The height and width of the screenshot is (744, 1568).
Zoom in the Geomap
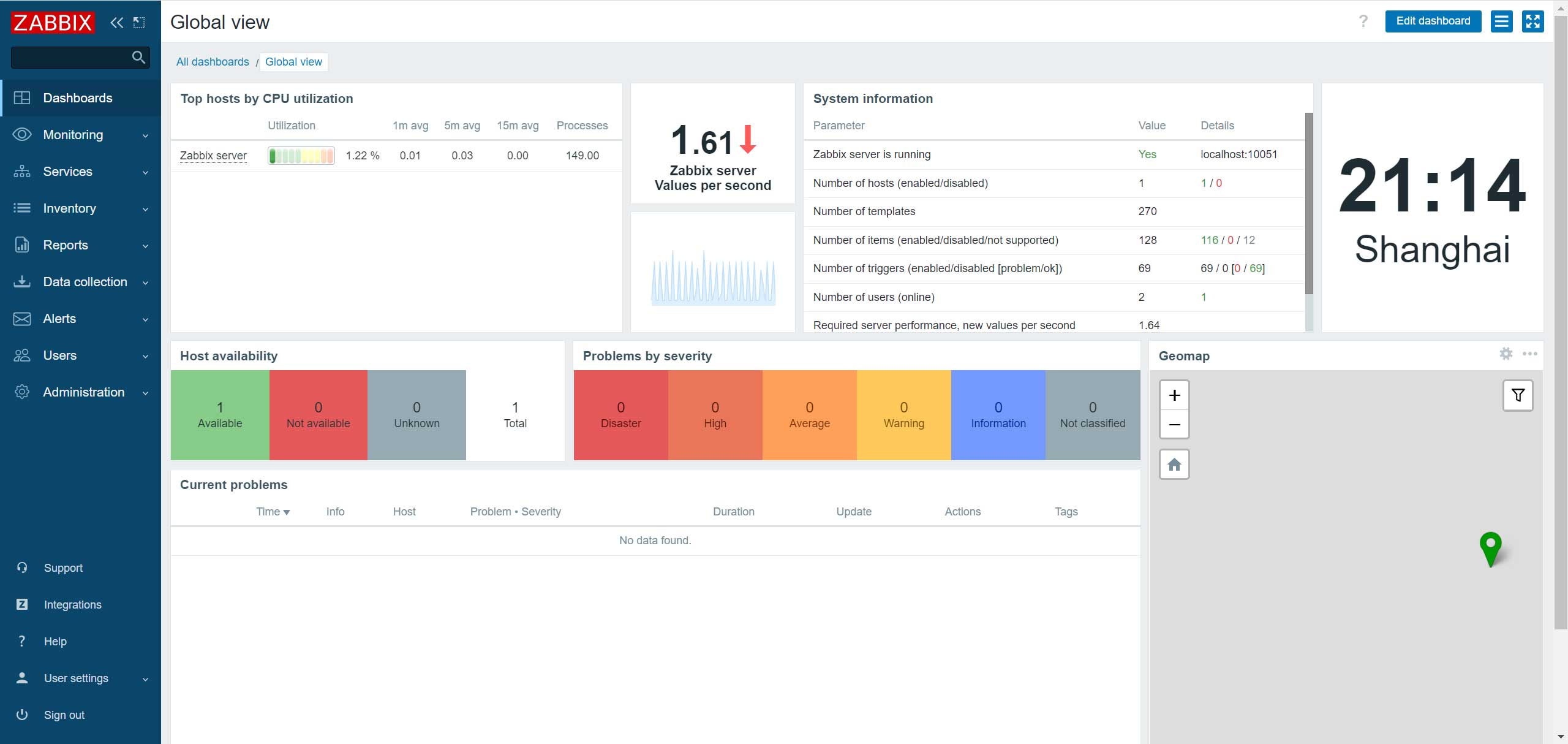[x=1174, y=395]
